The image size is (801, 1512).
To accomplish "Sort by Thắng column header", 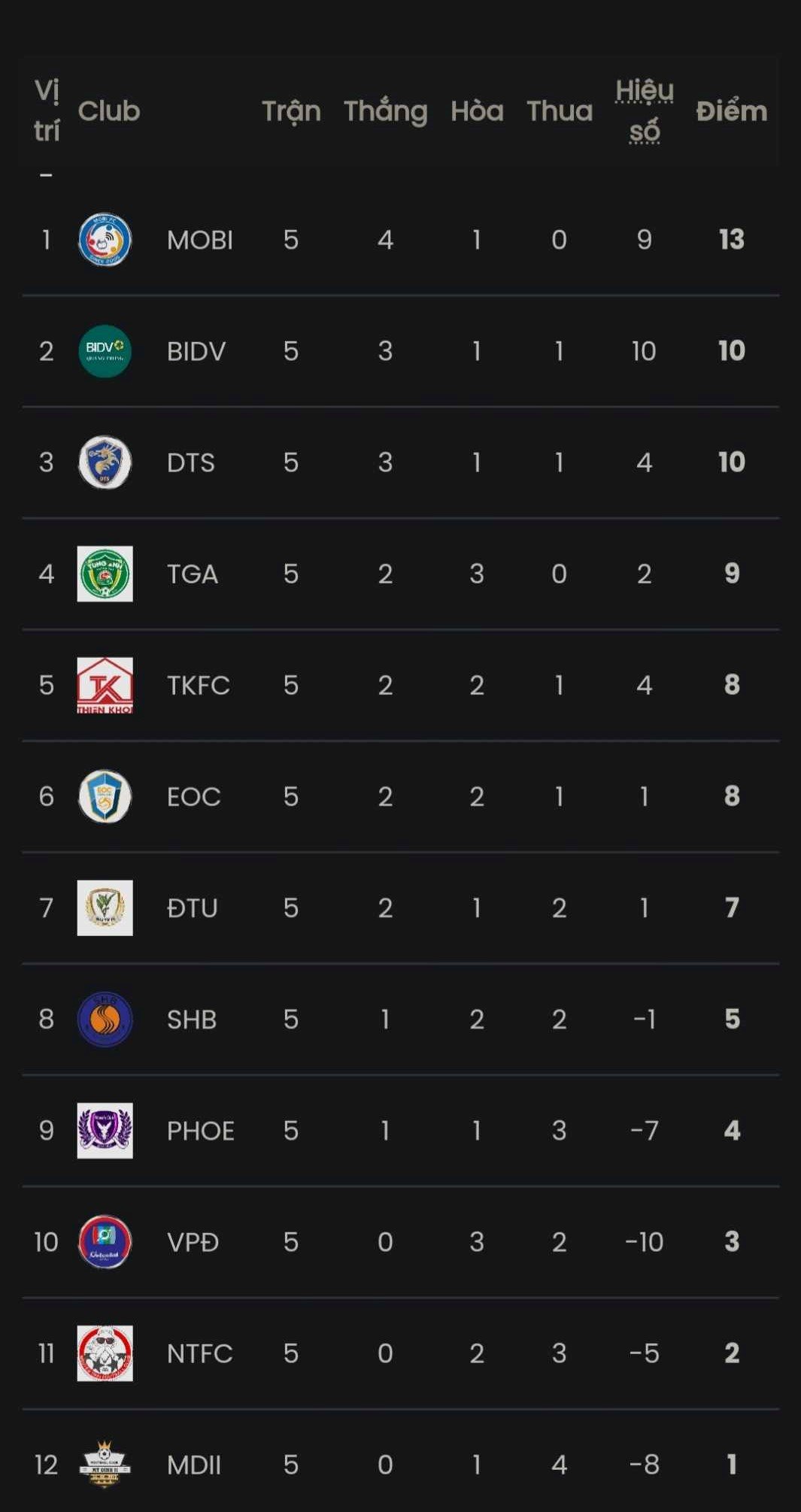I will pos(385,111).
